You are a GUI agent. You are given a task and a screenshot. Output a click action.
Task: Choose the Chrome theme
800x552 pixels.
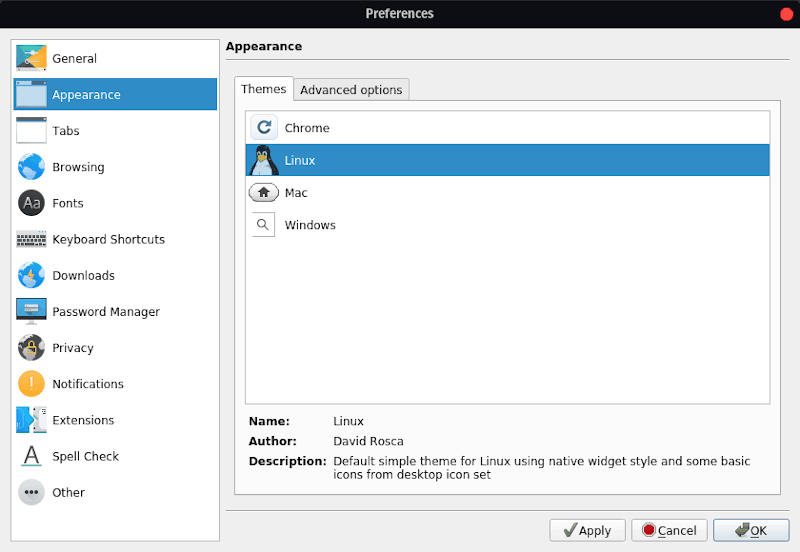tap(306, 128)
